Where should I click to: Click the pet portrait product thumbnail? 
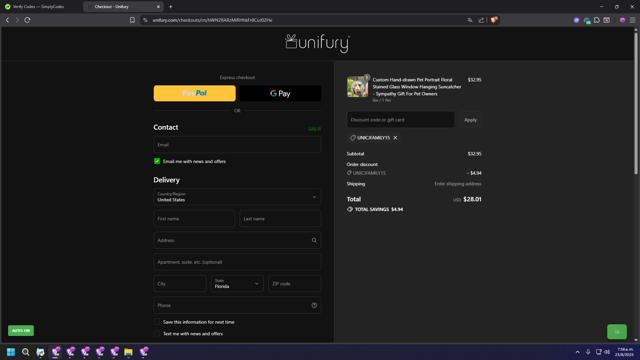point(358,86)
